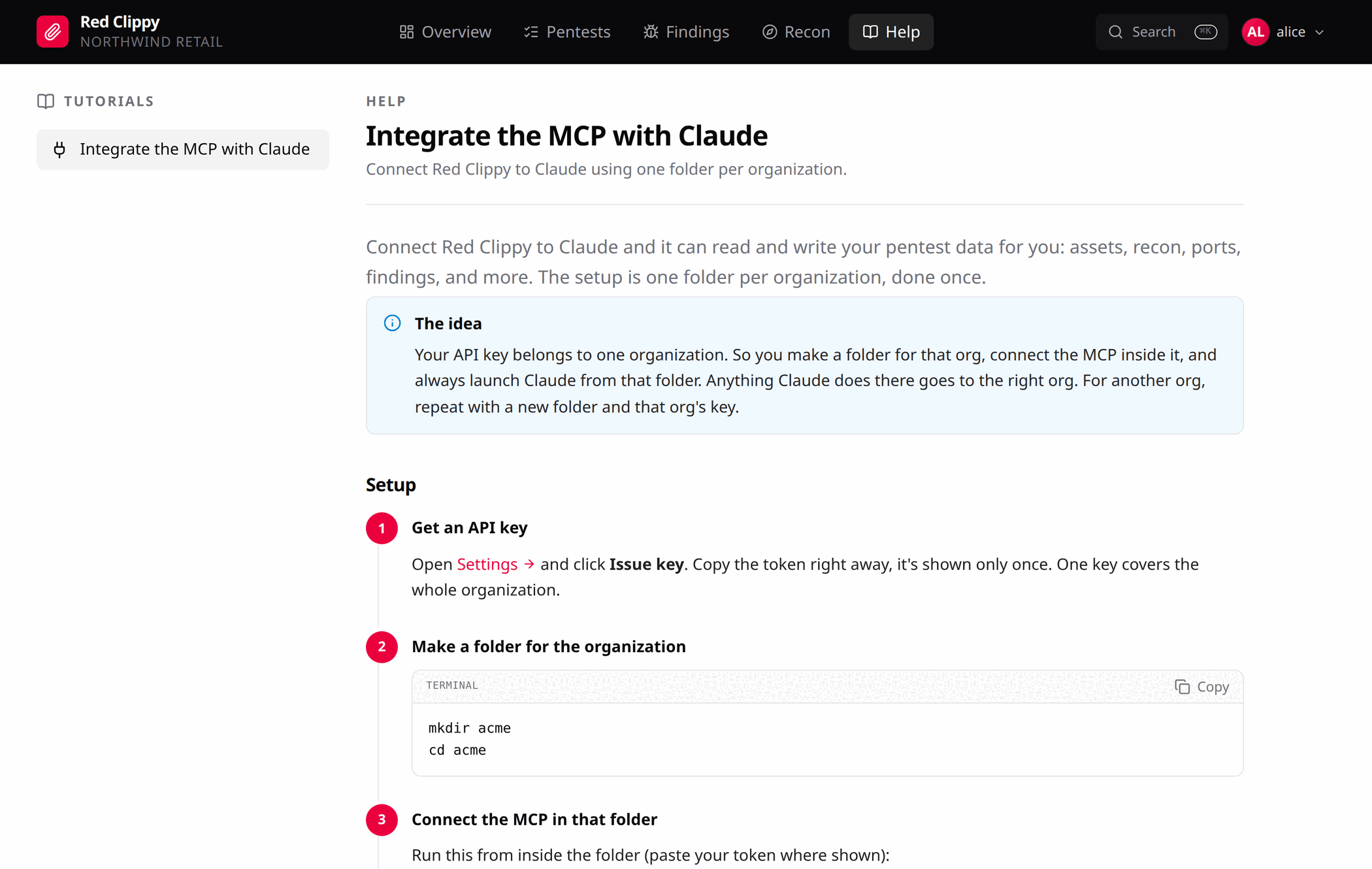Open the Overview tab

(445, 32)
